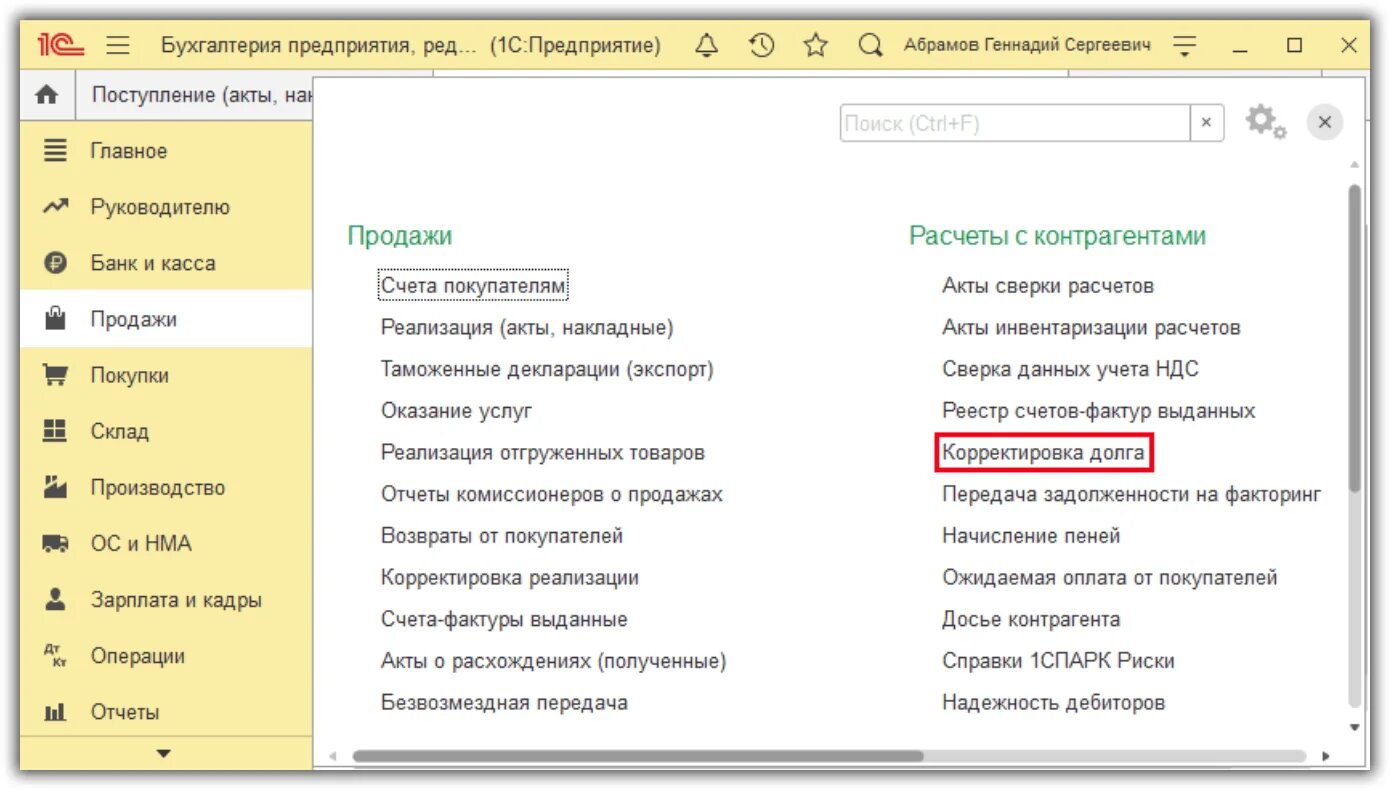Screen dimensions: 1390x790
Task: Open Отчеты комиссионеров о продажах
Action: pos(551,494)
